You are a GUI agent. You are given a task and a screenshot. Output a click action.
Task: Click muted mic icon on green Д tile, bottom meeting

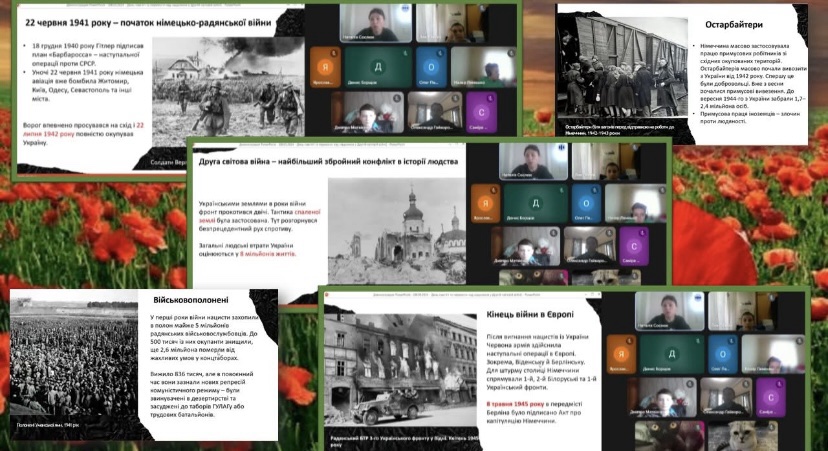coord(698,341)
